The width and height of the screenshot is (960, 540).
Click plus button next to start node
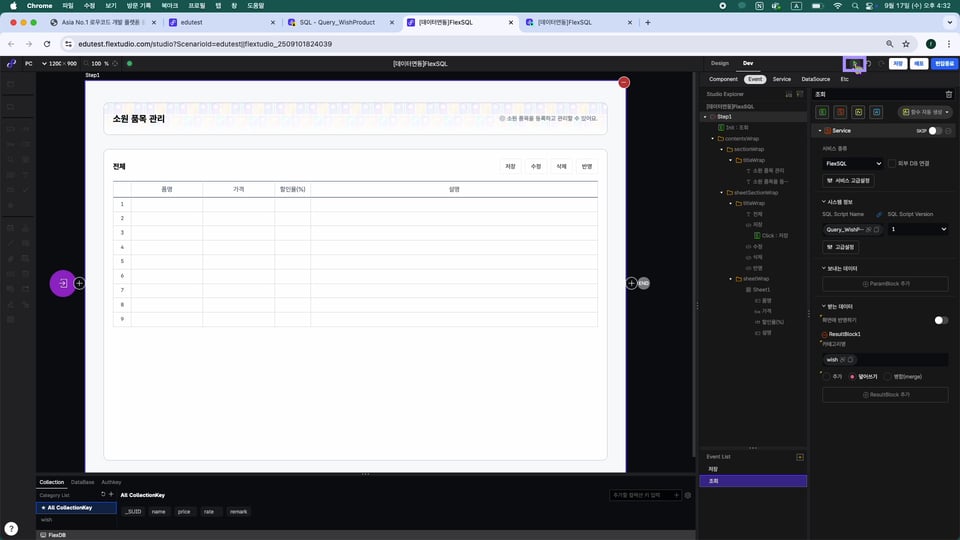click(x=79, y=283)
